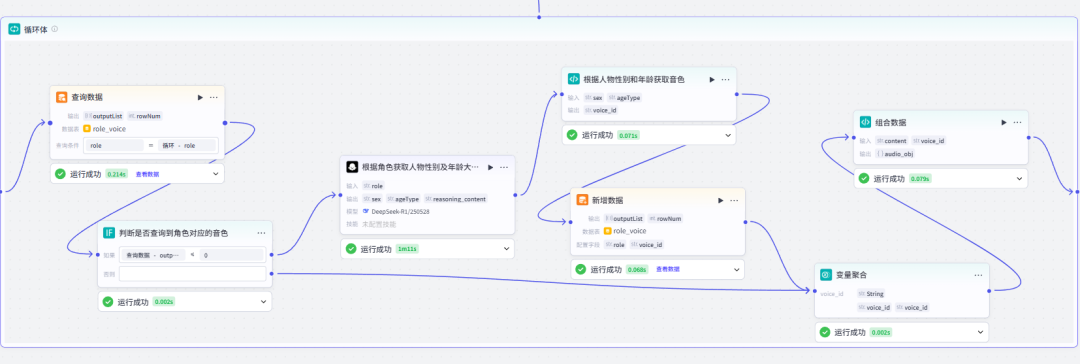
Task: Click the green success check under 组合数据
Action: 864,179
